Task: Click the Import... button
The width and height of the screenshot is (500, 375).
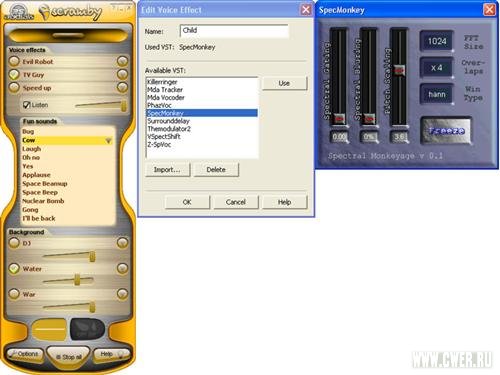Action: point(167,170)
